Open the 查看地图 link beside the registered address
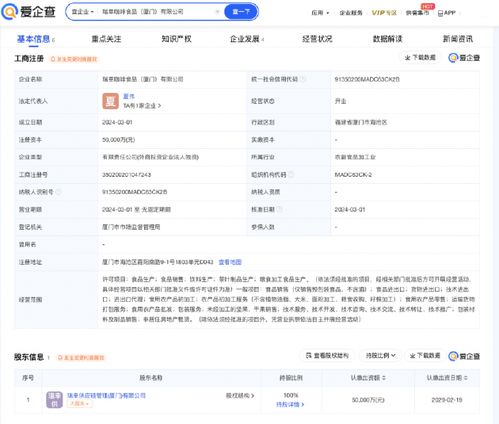The width and height of the screenshot is (499, 424). pos(230,262)
